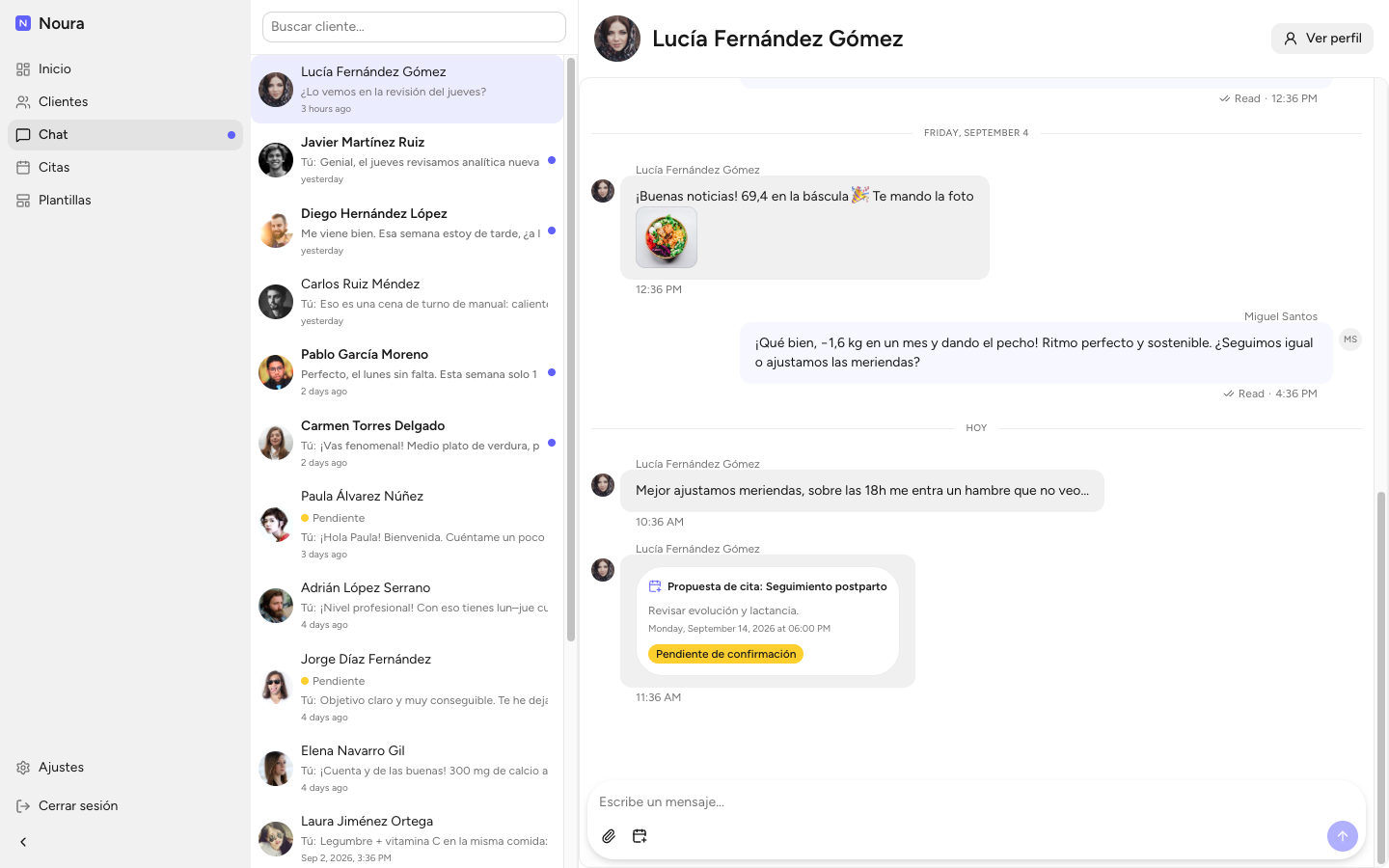This screenshot has height=868, width=1389.
Task: Click the Pendiente de confirmación badge
Action: 726,654
